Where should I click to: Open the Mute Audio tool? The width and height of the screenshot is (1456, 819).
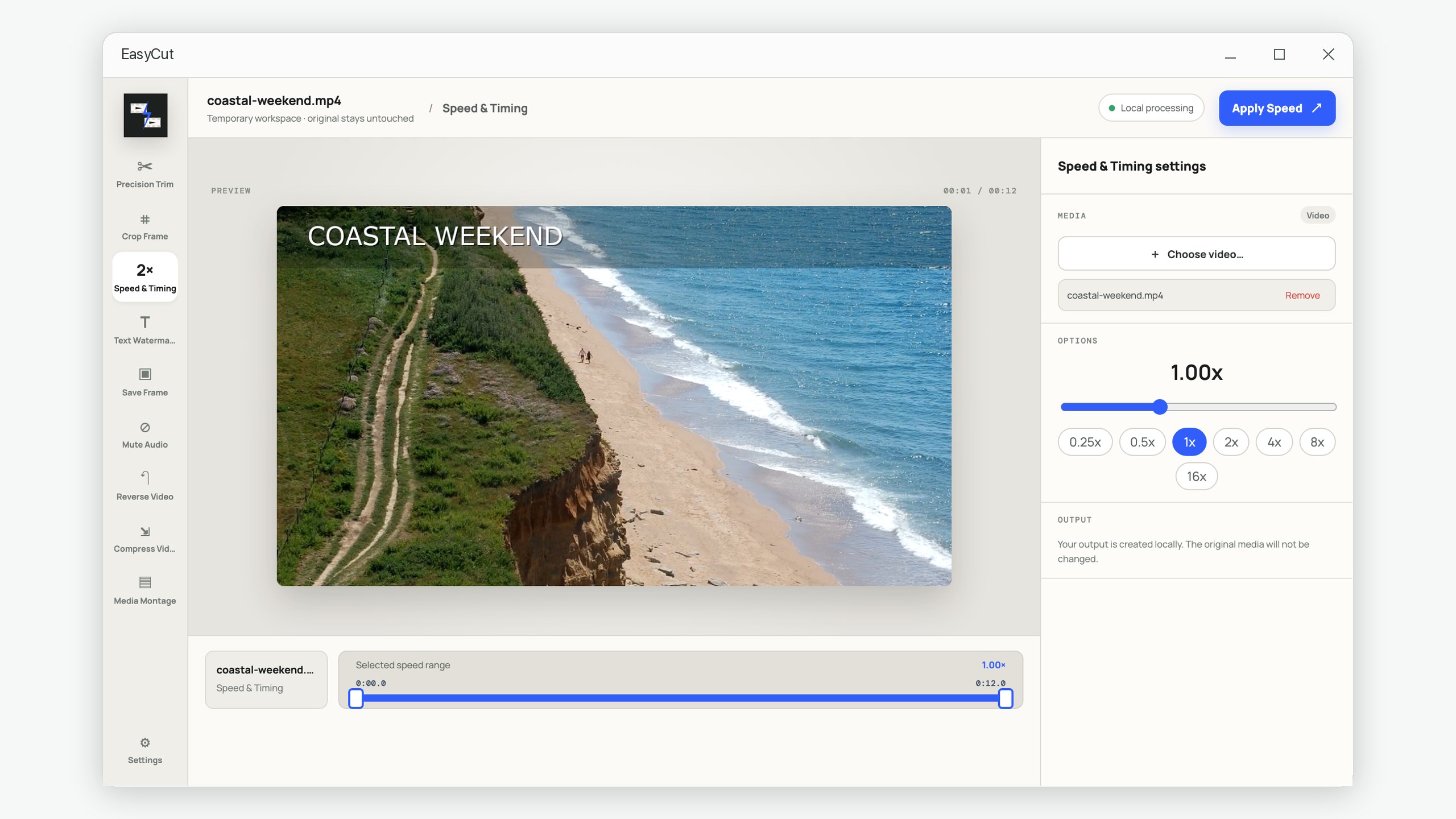click(x=144, y=435)
